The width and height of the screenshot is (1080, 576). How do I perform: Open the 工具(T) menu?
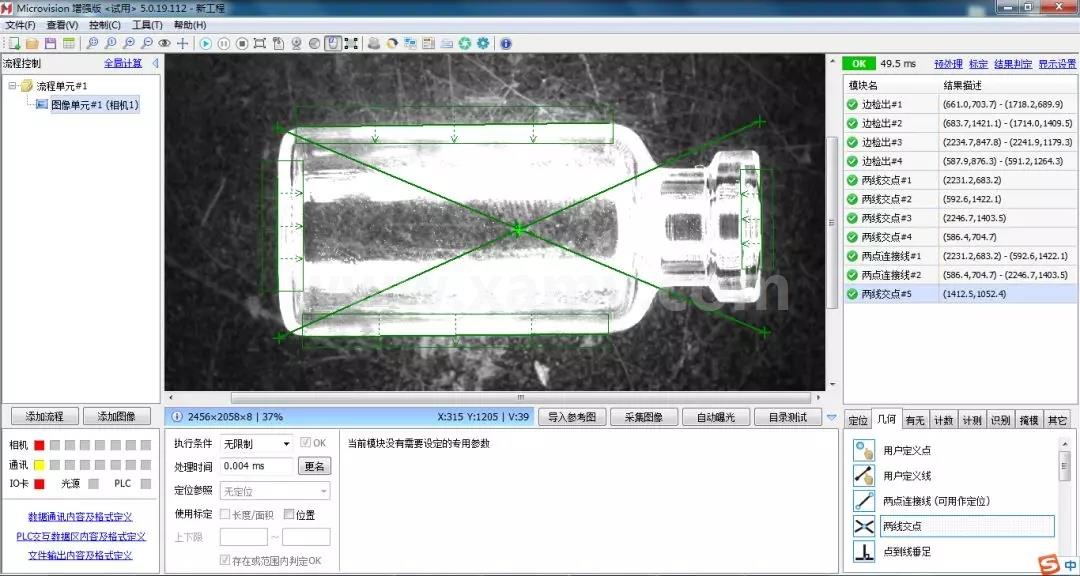(147, 25)
